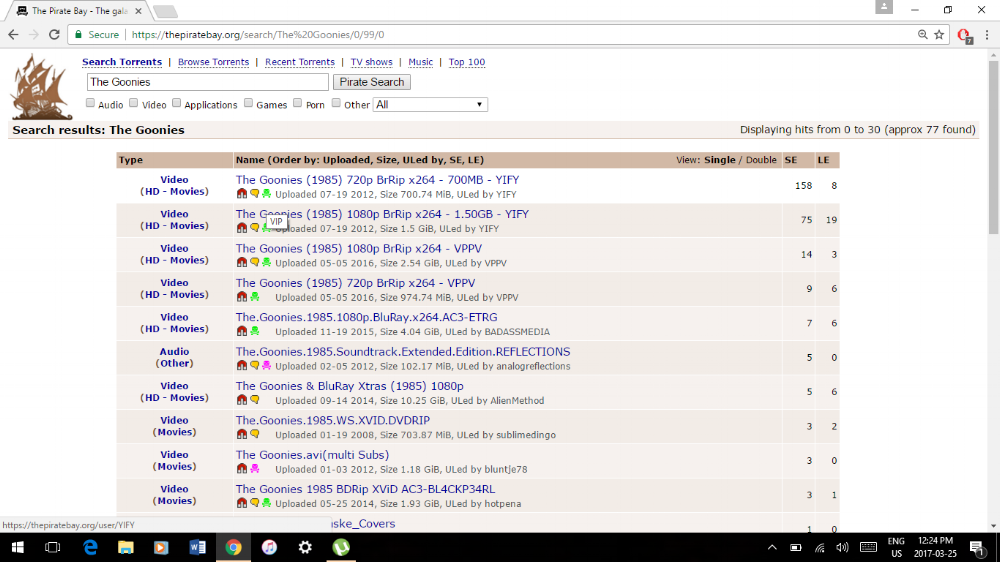Click green skull on AC3-ETRG BADASSMEDIA row

[x=254, y=332]
